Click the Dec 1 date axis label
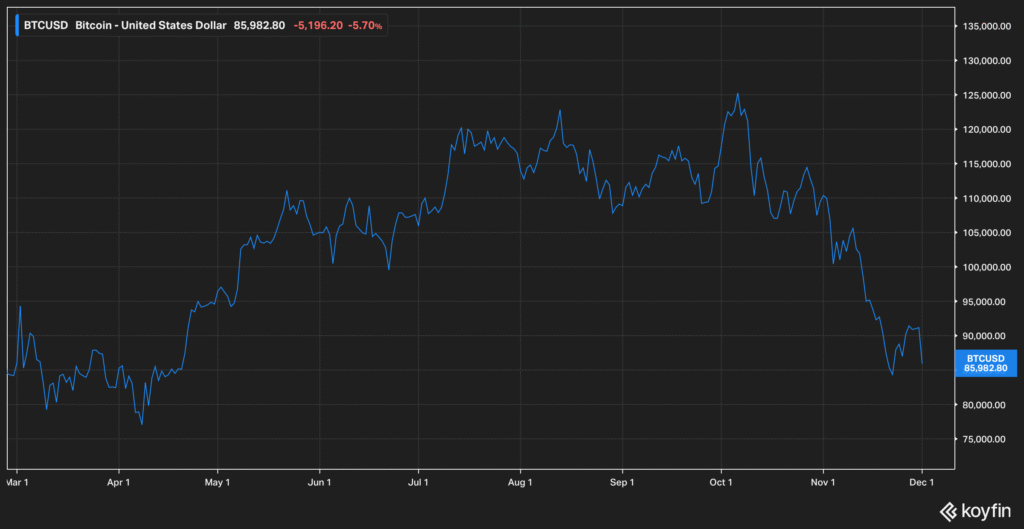 (x=921, y=483)
